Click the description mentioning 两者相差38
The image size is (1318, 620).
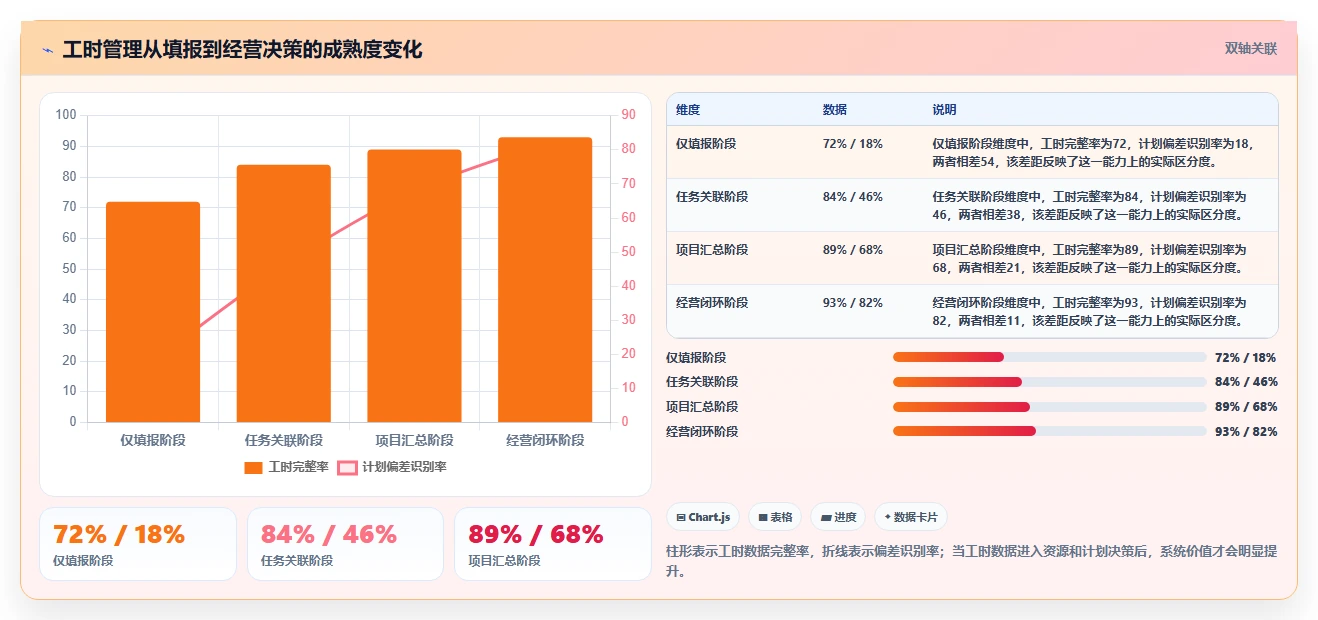[1091, 206]
